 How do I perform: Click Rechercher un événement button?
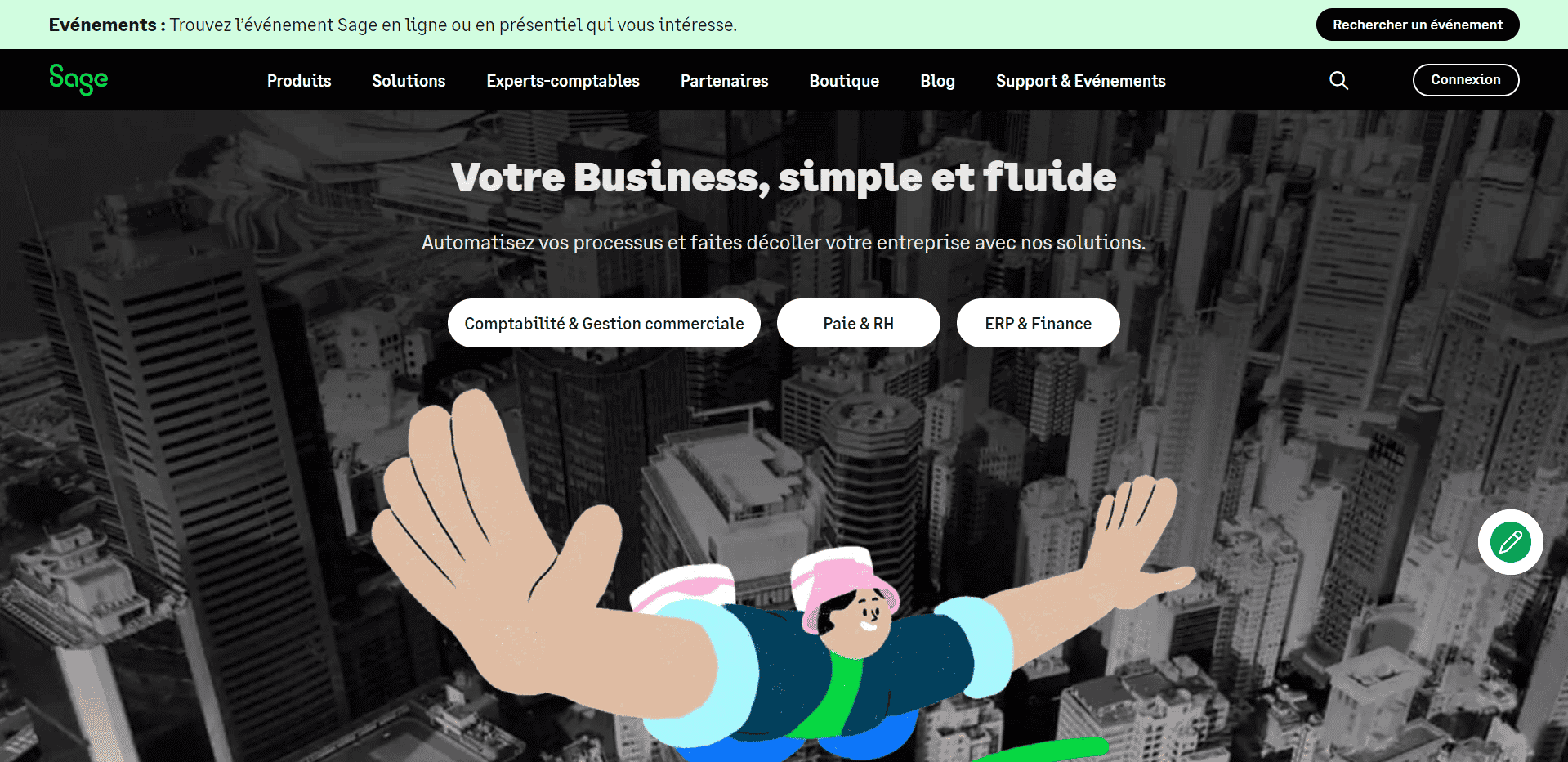pyautogui.click(x=1418, y=25)
